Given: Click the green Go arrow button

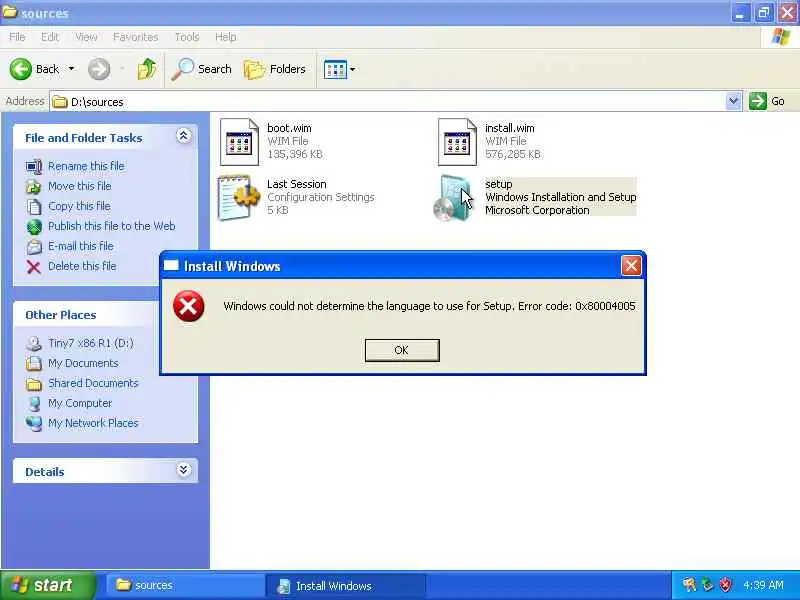Looking at the screenshot, I should pos(758,101).
